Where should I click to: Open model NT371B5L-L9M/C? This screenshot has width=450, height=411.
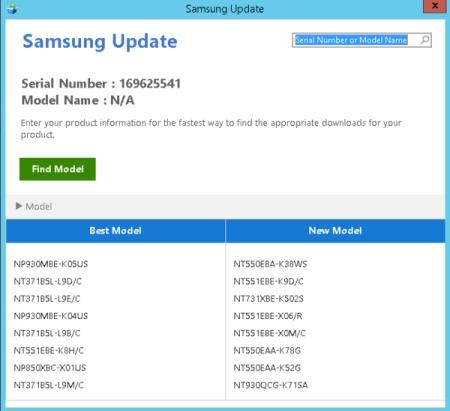pos(49,385)
